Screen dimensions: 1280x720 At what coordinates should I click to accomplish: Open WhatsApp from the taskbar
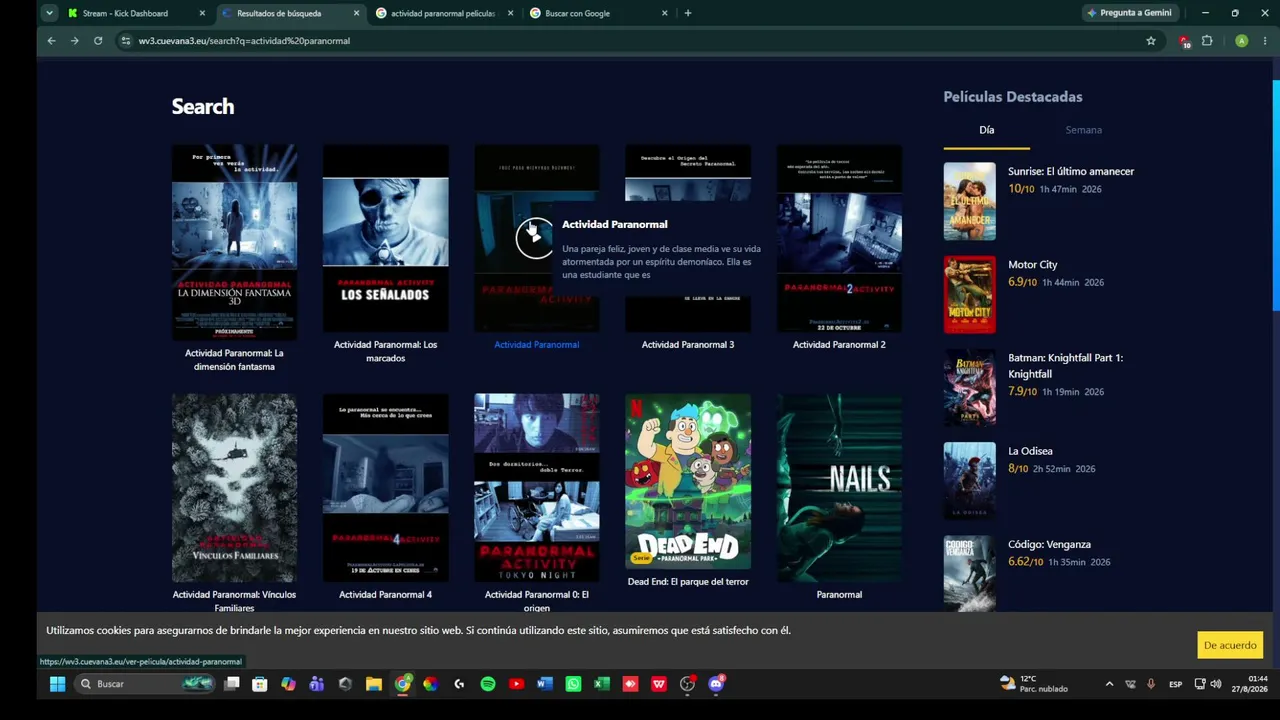coord(573,684)
